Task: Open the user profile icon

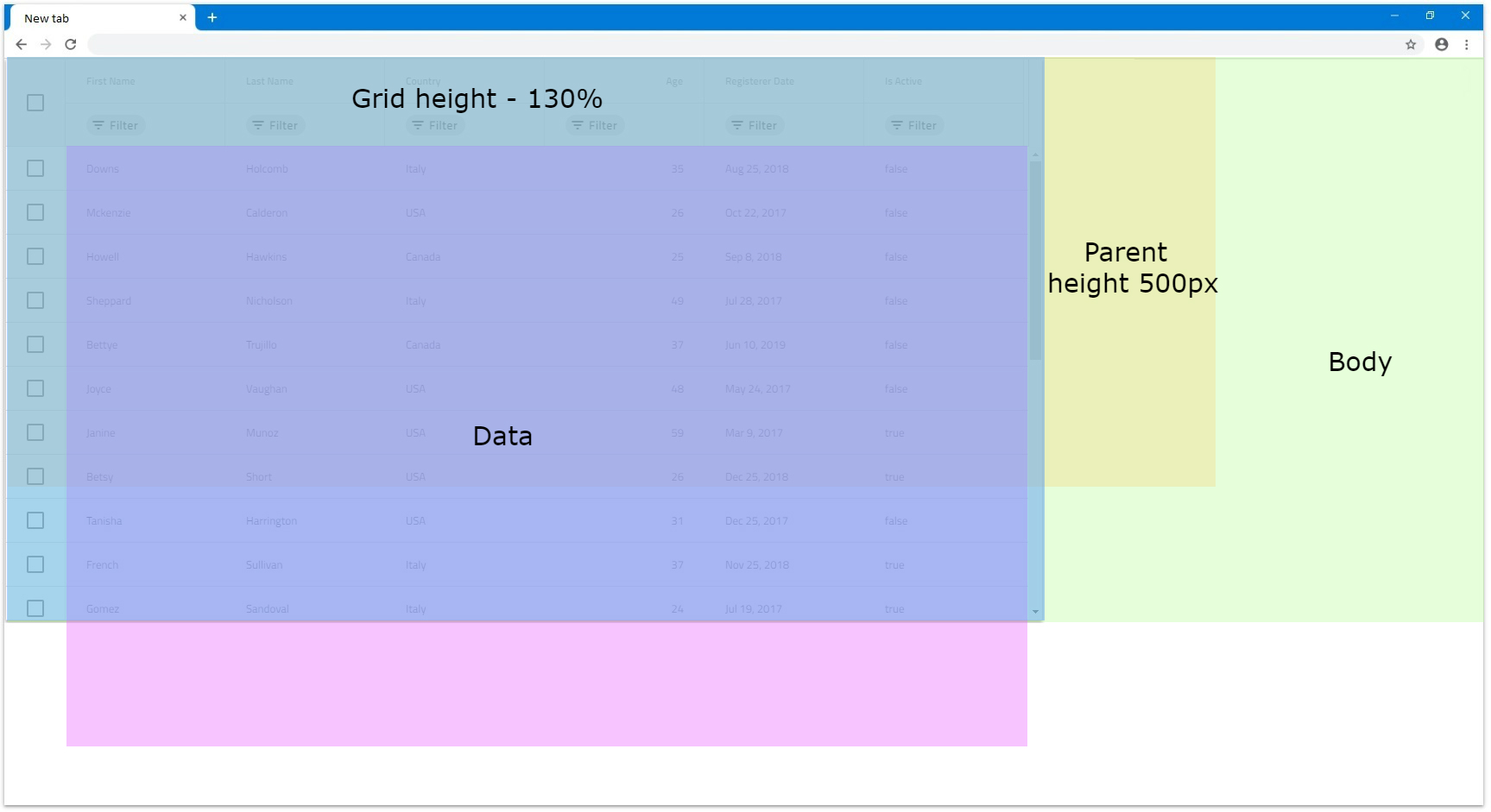Action: 1441,44
